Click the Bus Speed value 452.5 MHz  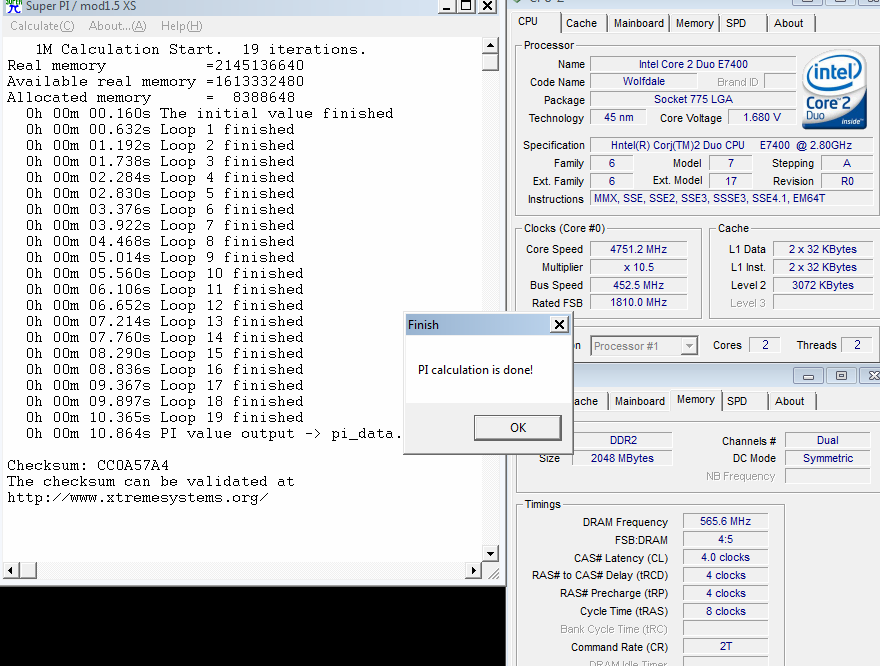tap(639, 285)
